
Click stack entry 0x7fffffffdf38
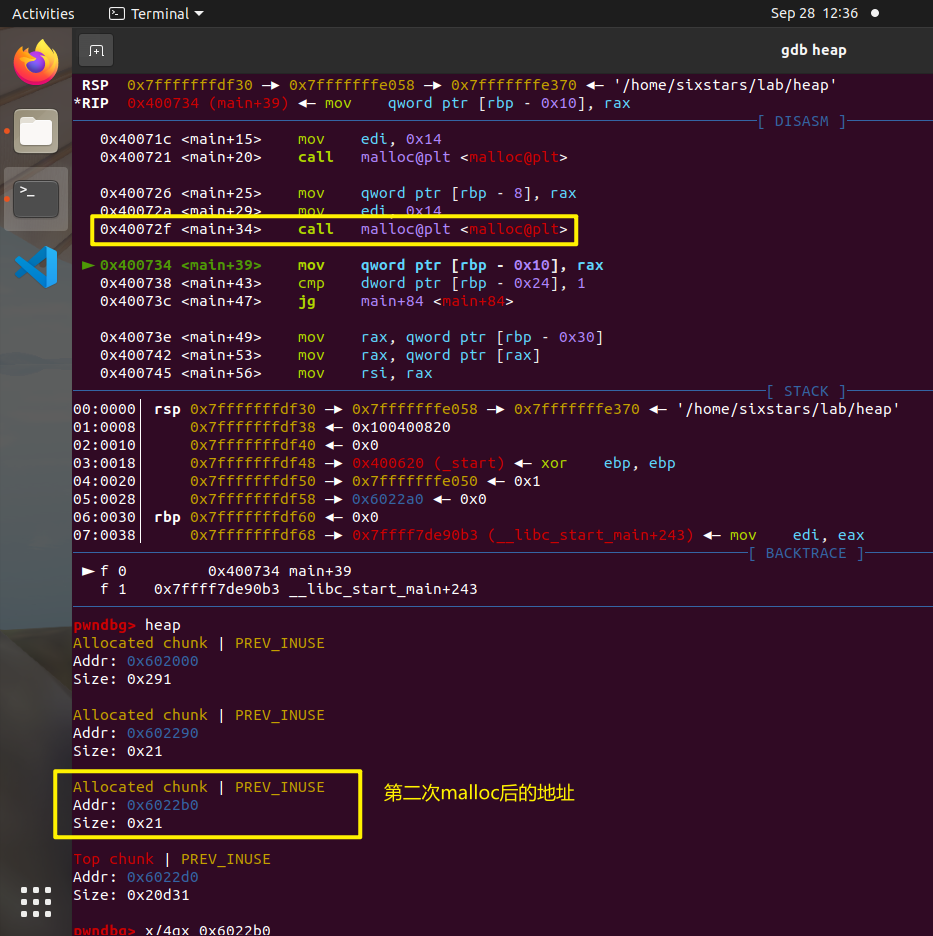(x=253, y=427)
